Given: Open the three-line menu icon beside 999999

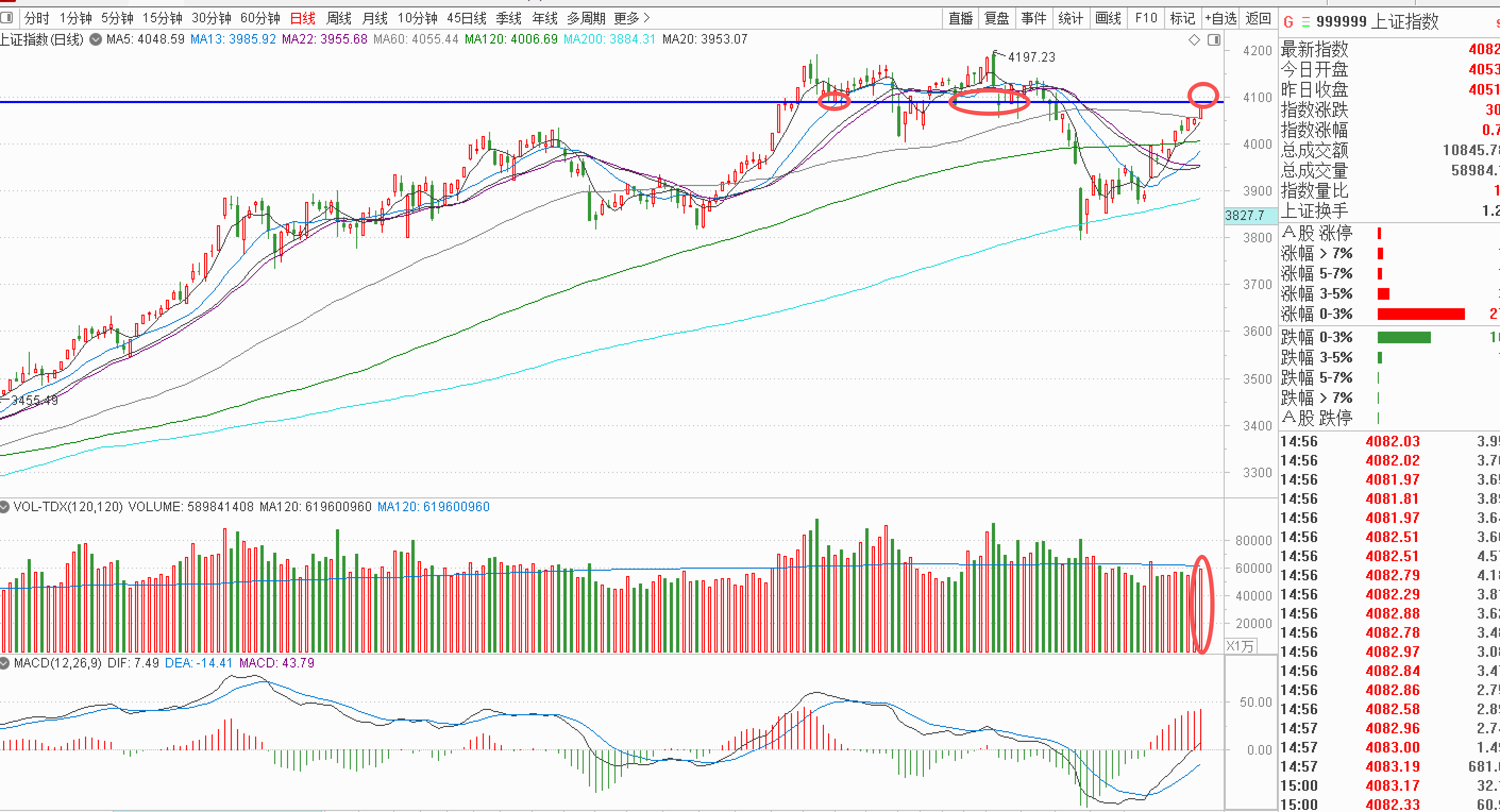Looking at the screenshot, I should click(1306, 22).
